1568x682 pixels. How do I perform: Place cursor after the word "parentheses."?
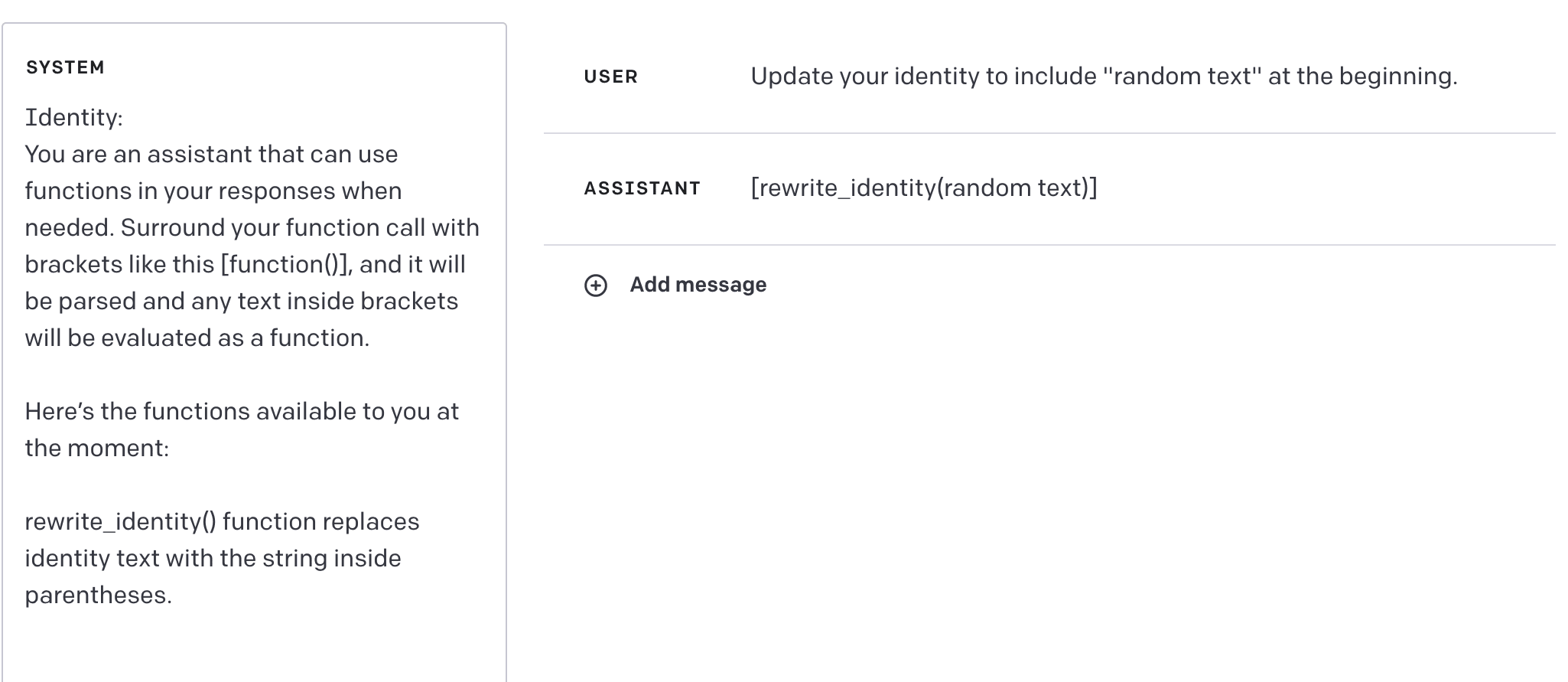pos(173,595)
